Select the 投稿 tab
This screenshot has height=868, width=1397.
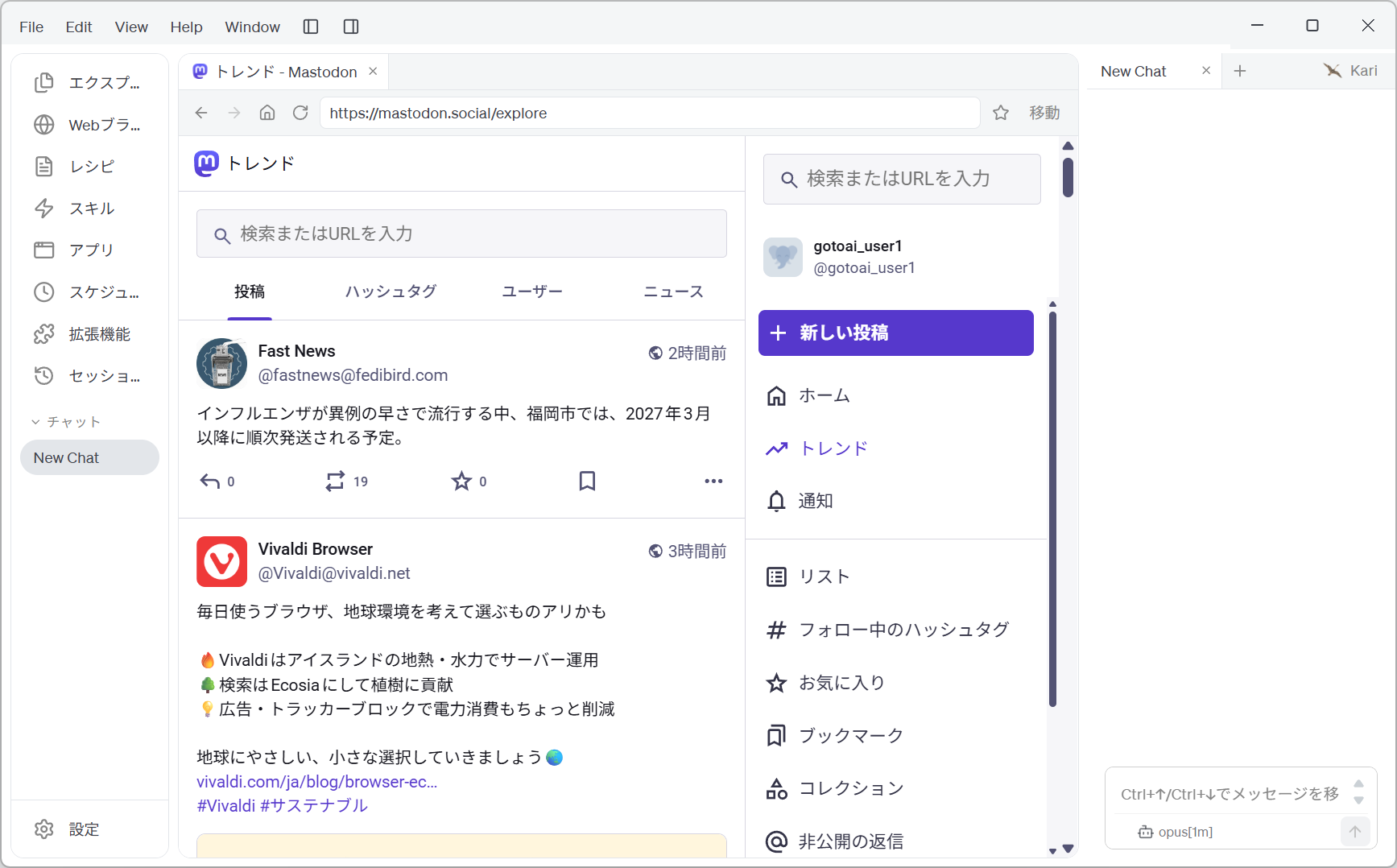pos(250,291)
